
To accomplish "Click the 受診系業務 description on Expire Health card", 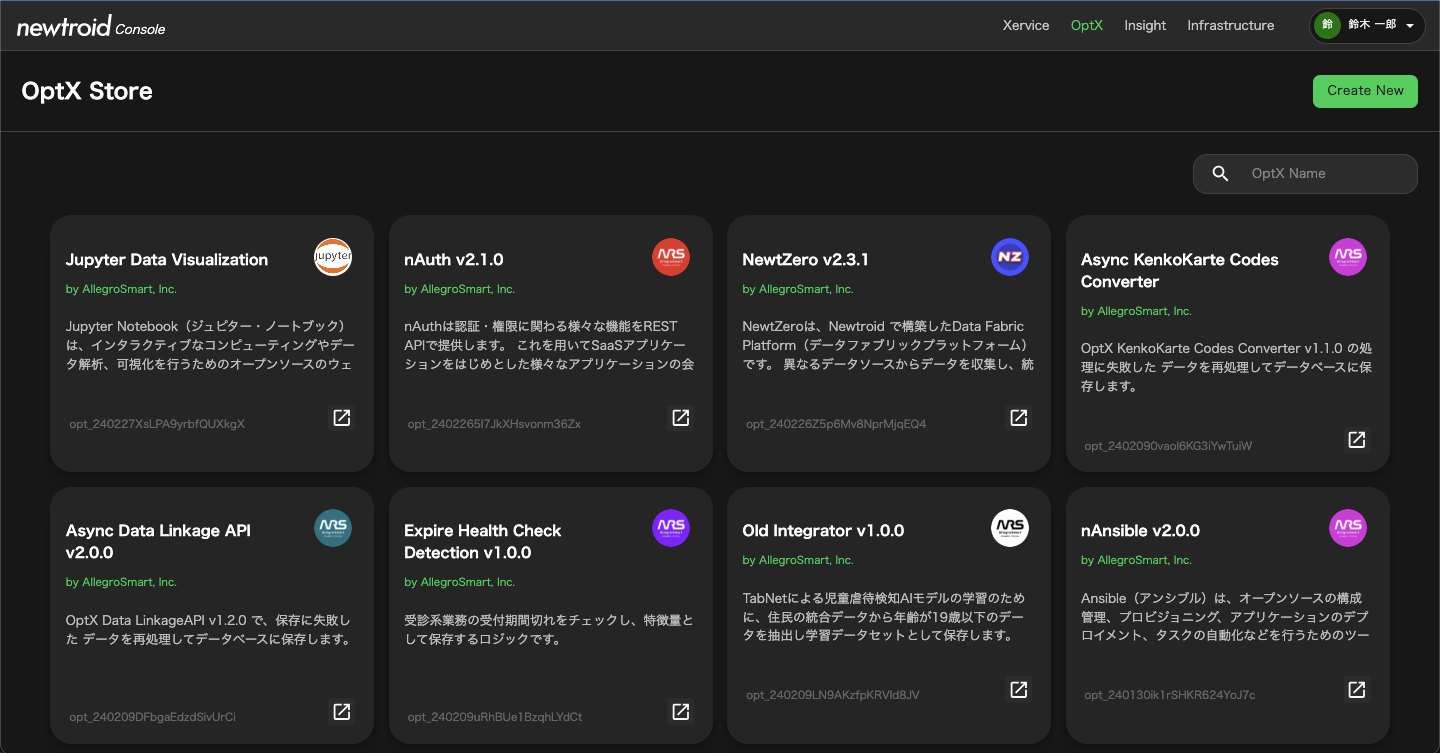I will 549,630.
